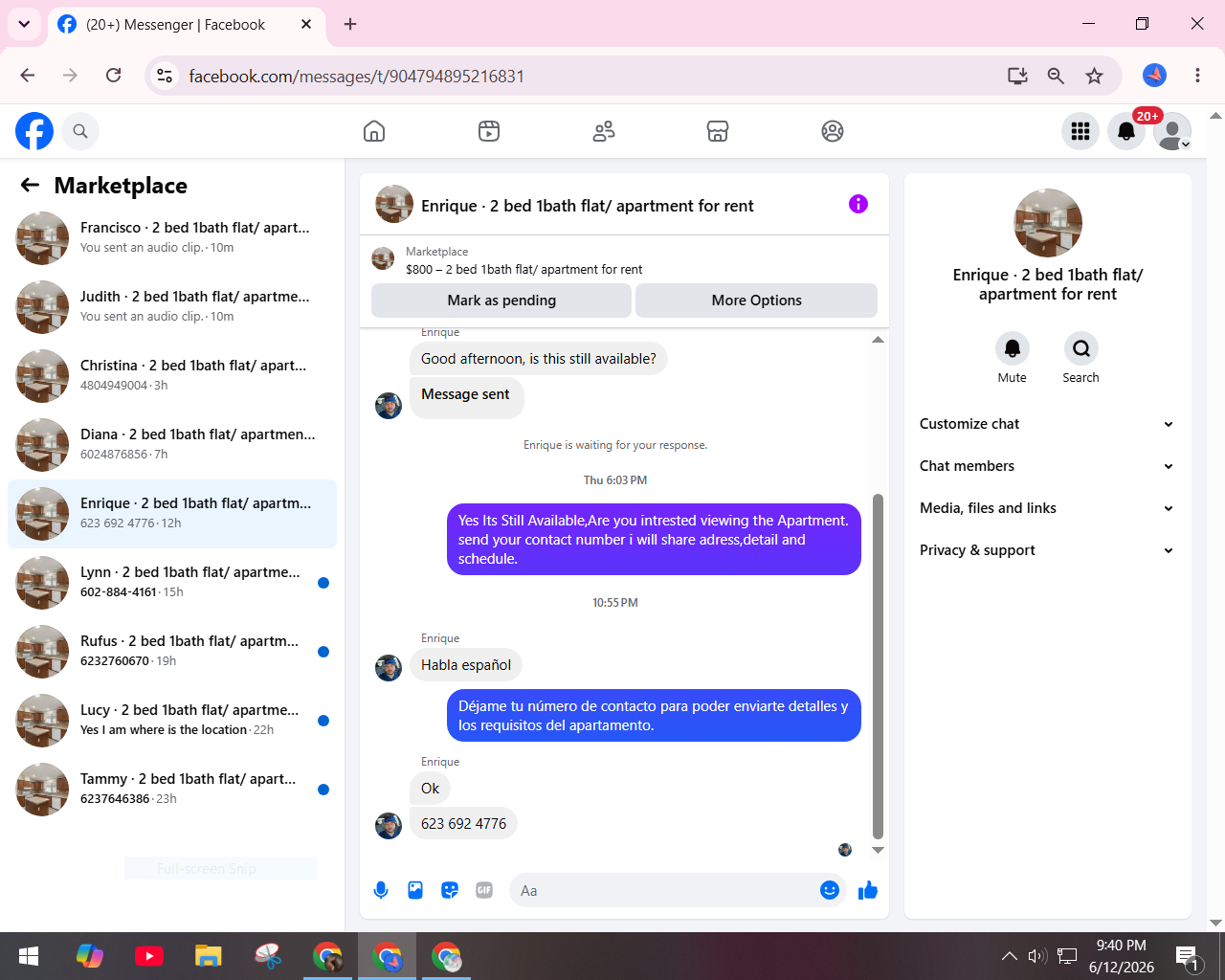Click the '623 692 4776' message bubble

click(463, 824)
